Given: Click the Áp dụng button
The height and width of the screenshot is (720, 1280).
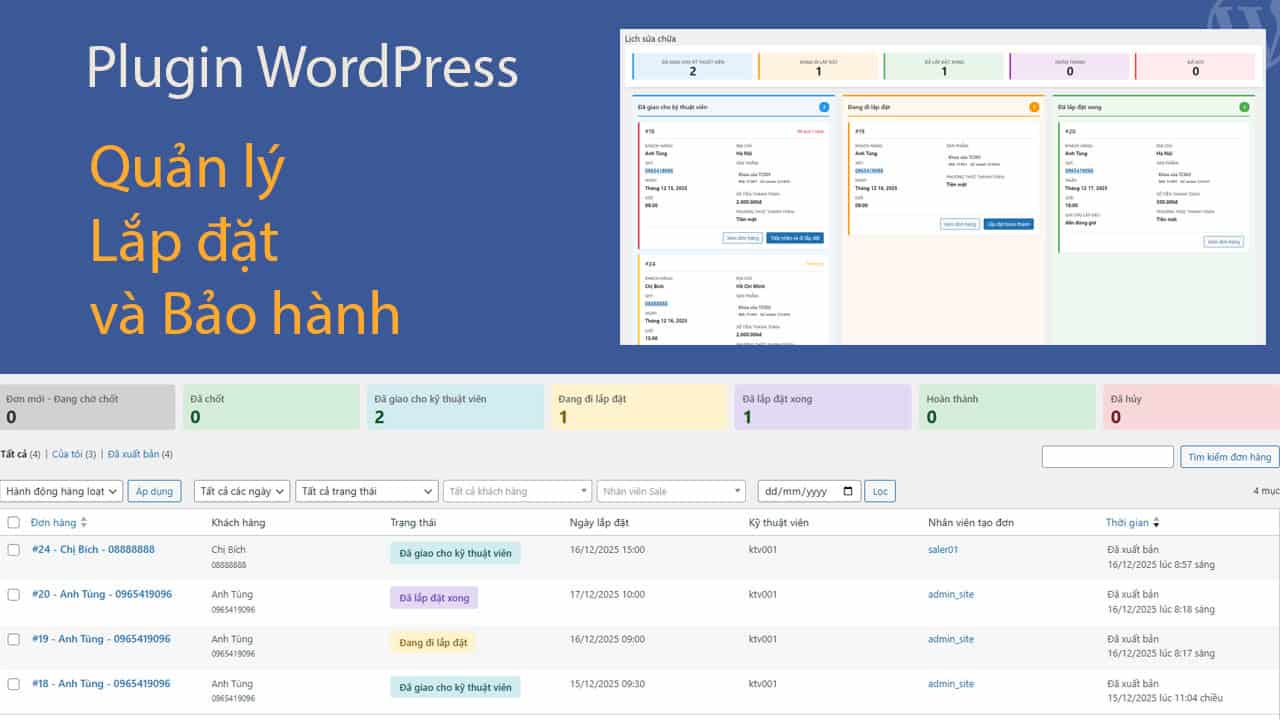Looking at the screenshot, I should coord(154,491).
